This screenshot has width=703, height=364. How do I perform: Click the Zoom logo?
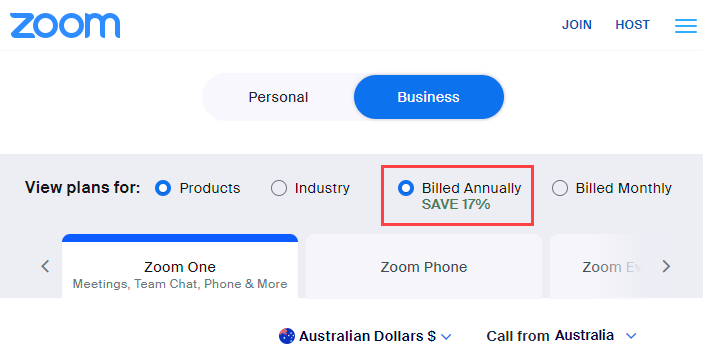[65, 25]
